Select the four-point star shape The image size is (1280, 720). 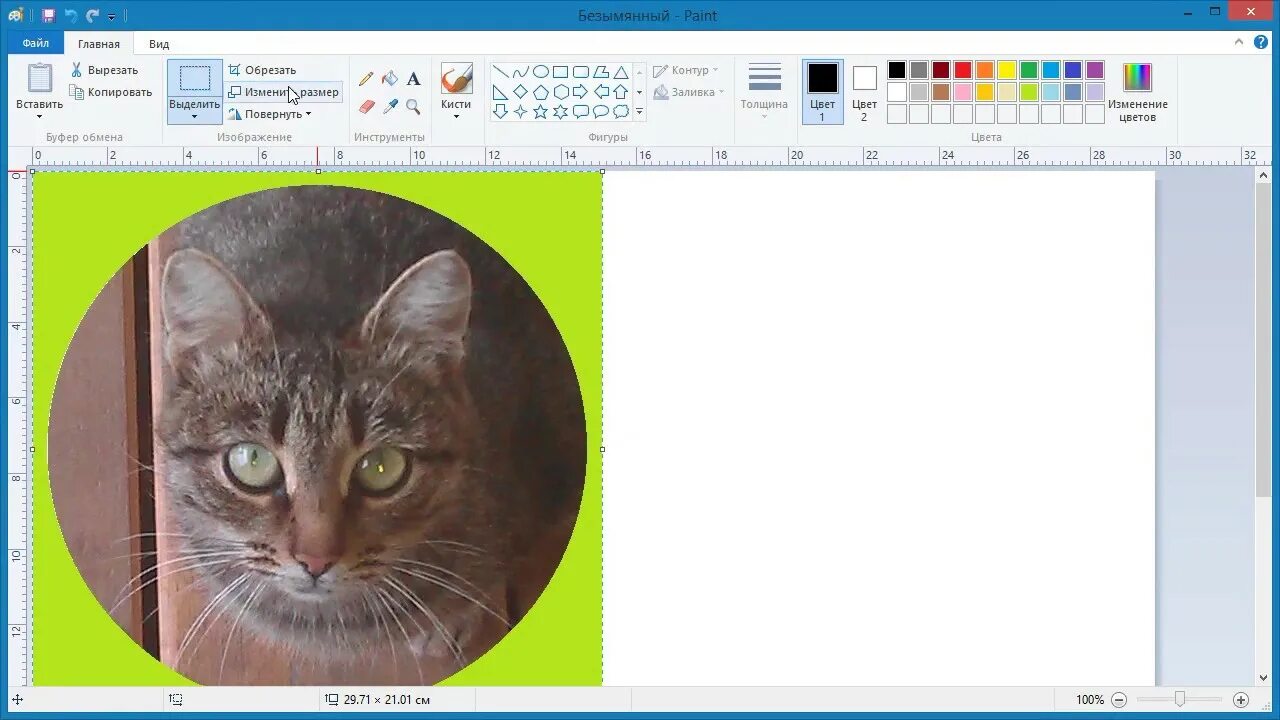click(x=520, y=111)
